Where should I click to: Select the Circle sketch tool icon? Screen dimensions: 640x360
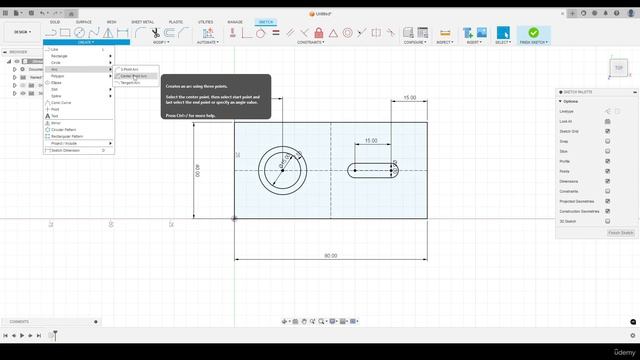[79, 33]
